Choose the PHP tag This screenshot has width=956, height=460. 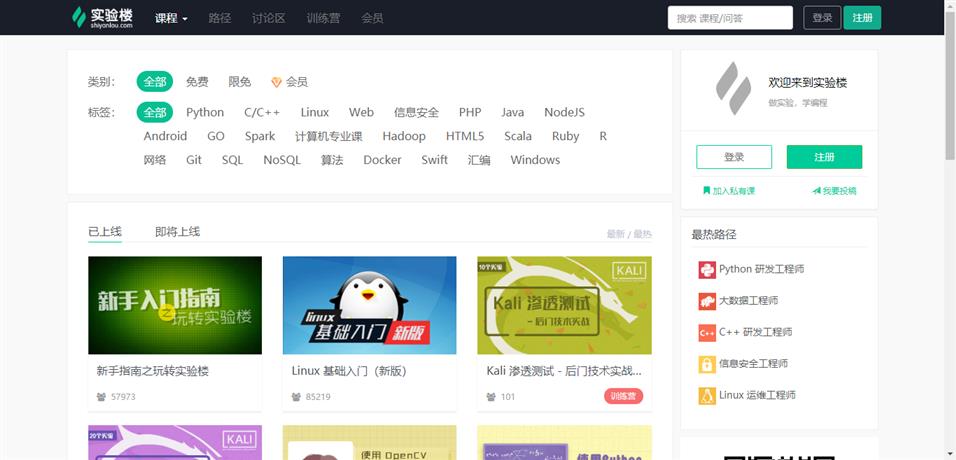click(470, 112)
